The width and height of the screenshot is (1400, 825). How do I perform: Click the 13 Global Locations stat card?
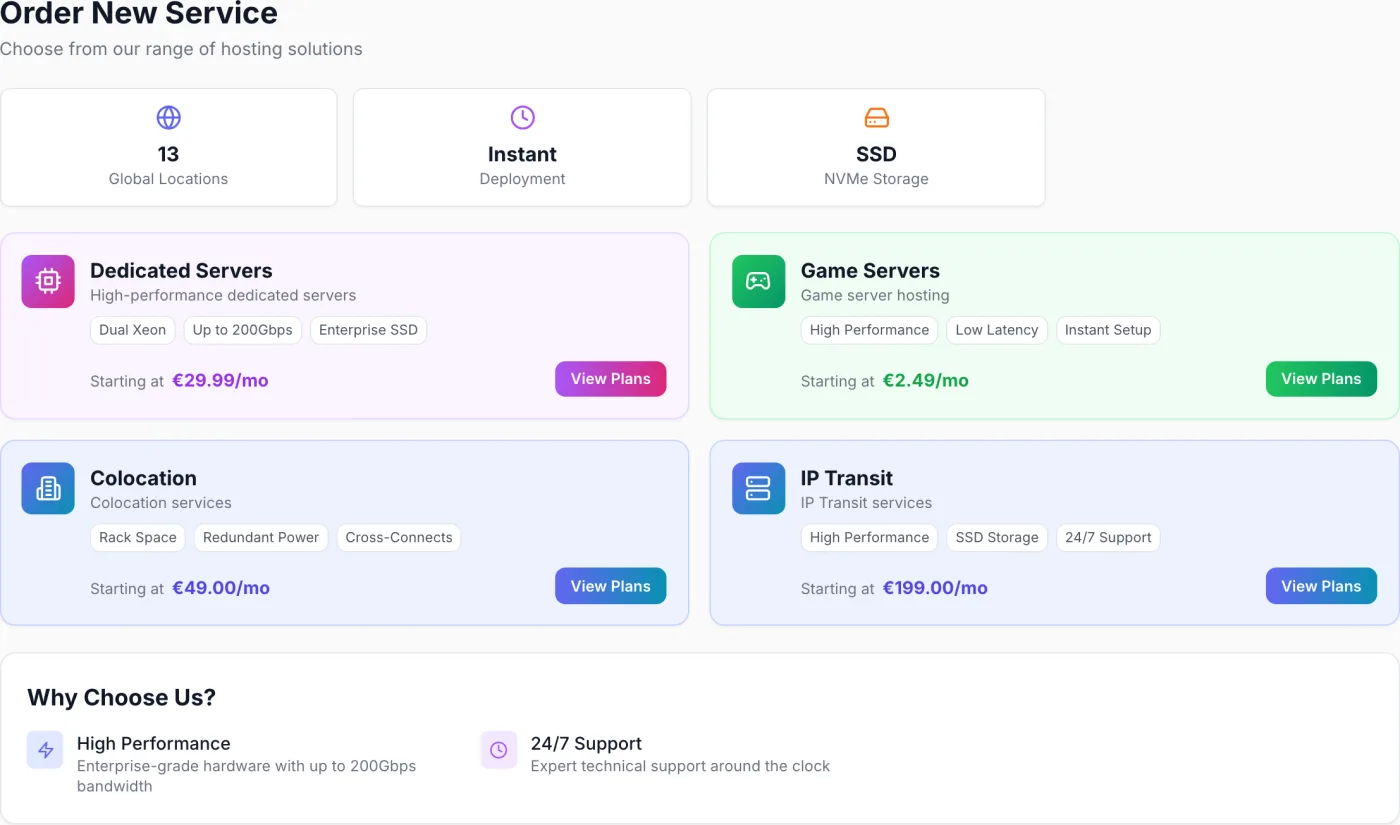169,147
